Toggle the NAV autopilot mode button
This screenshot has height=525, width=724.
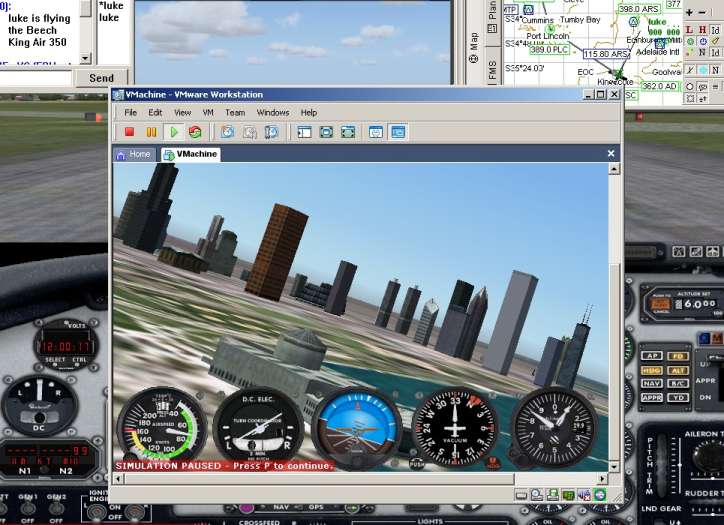click(x=651, y=383)
